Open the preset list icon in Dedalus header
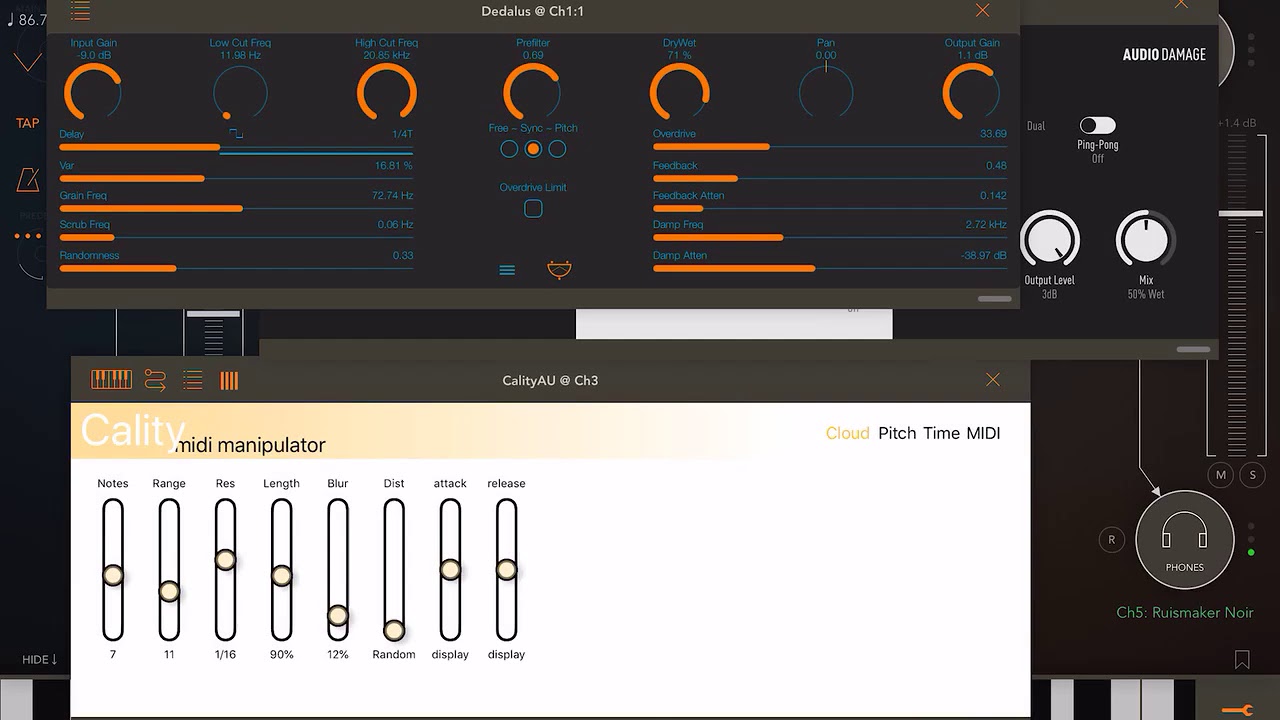Image resolution: width=1280 pixels, height=720 pixels. [80, 11]
